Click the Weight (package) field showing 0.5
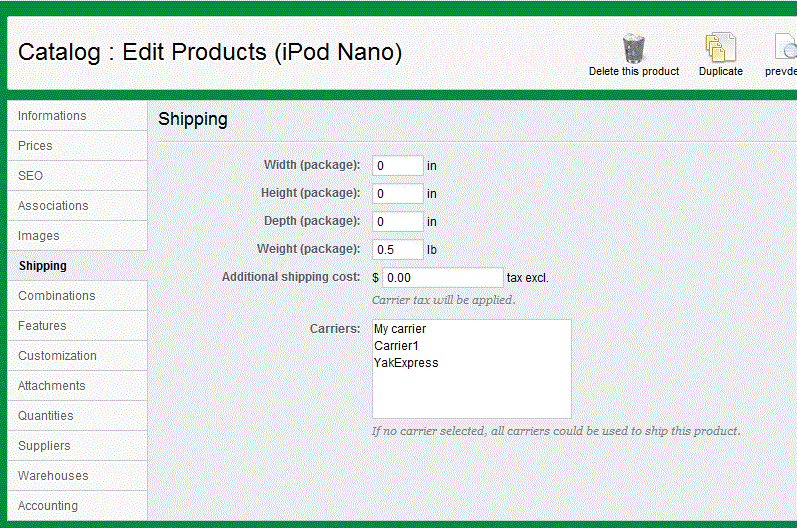 pyautogui.click(x=398, y=250)
